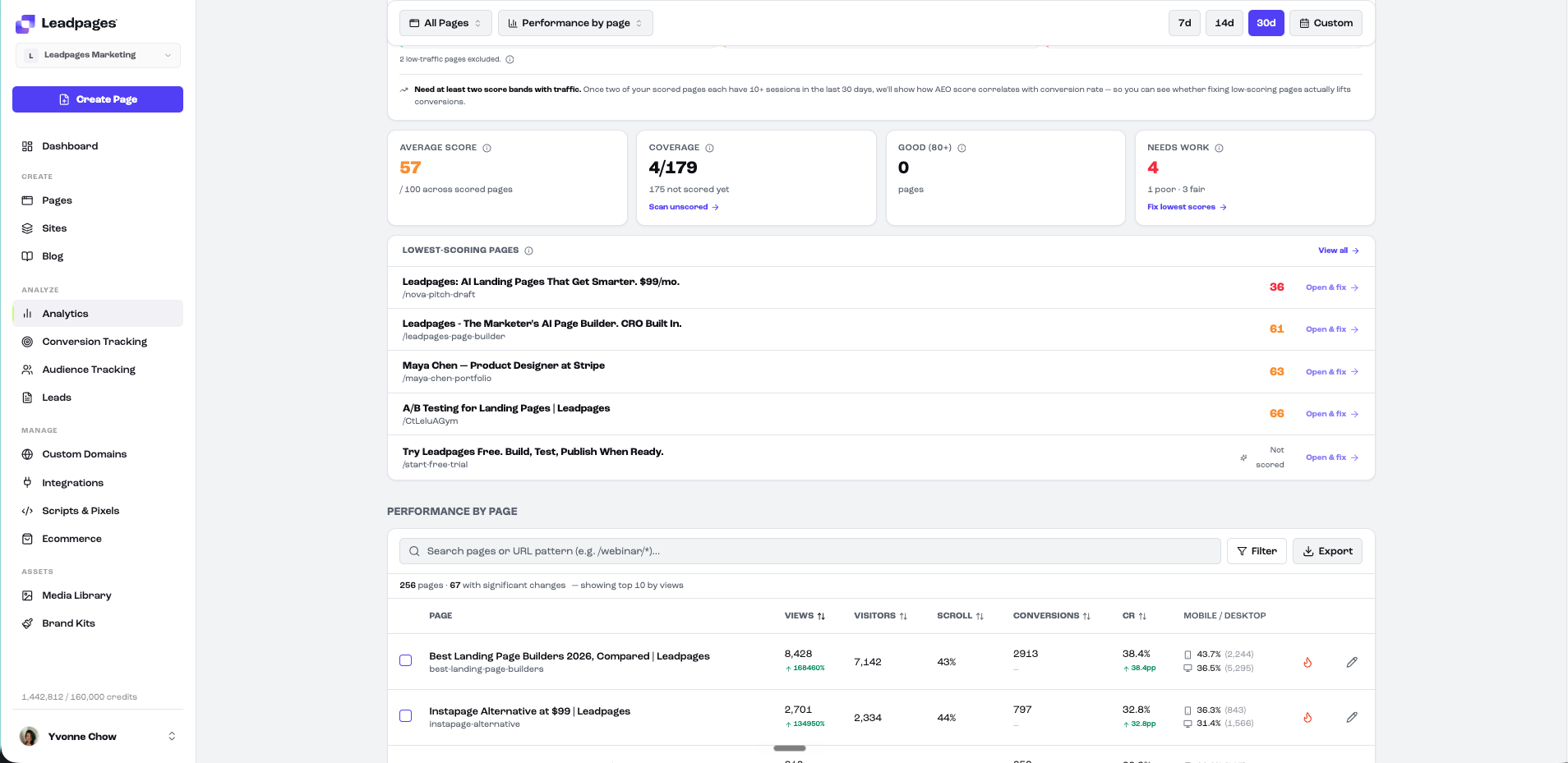Show info tooltip for Needs Work

click(x=1220, y=148)
